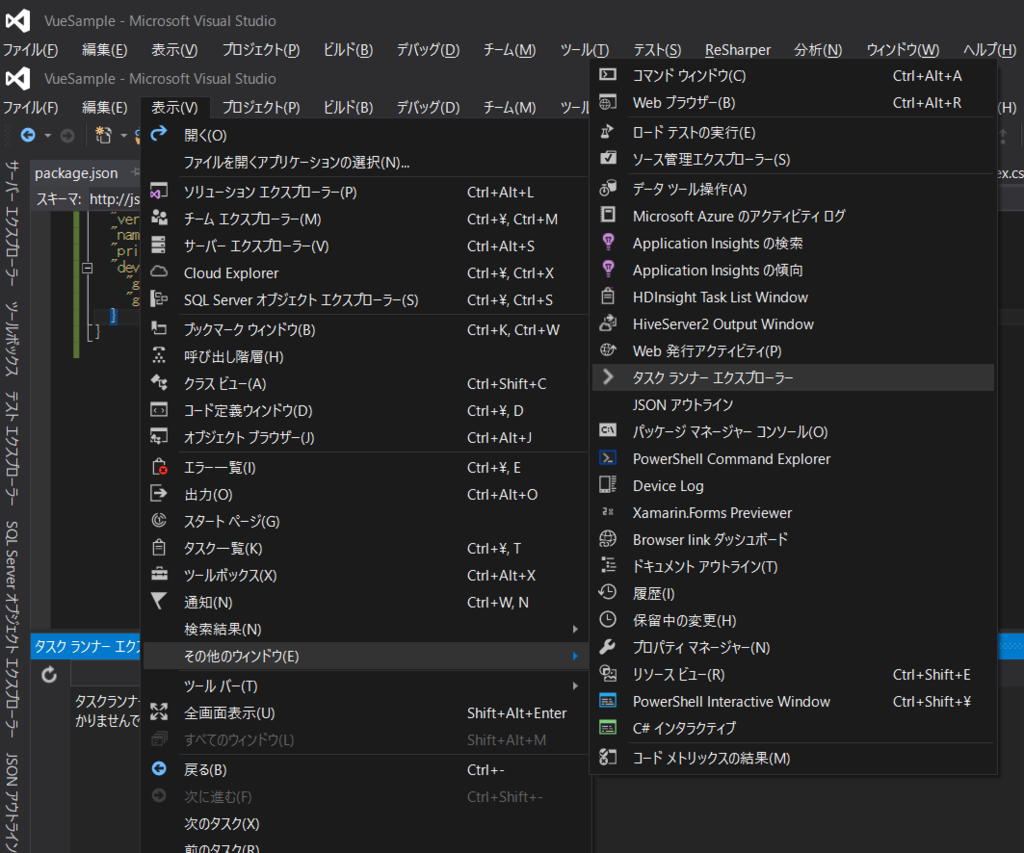This screenshot has width=1024, height=853.
Task: Click the Object Browser icon
Action: pos(159,436)
